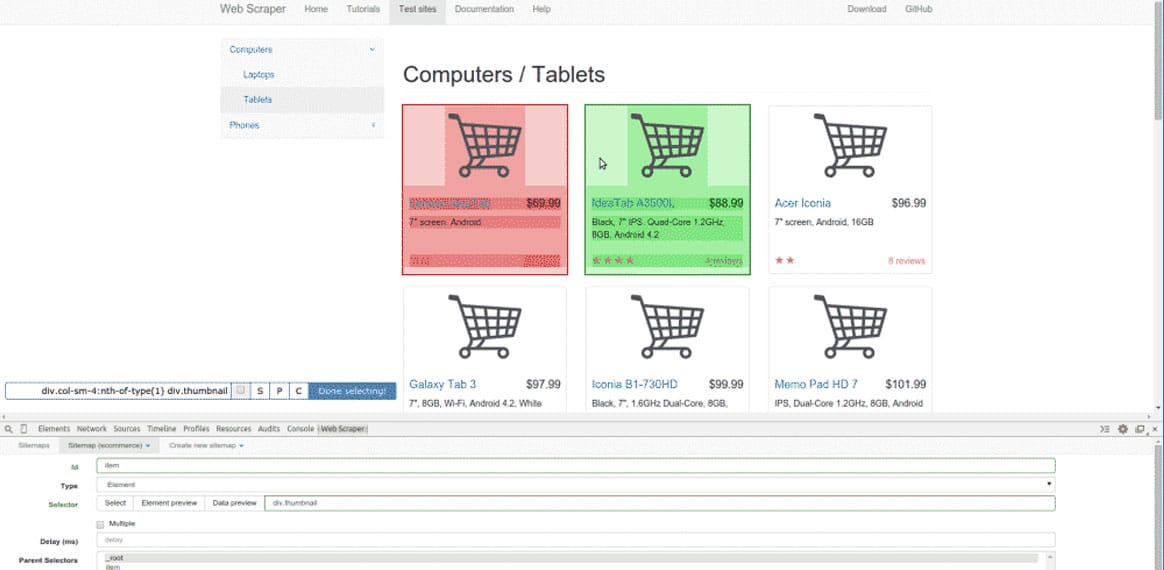Switch to the Timeline DevTools tab
The height and width of the screenshot is (570, 1164).
tap(161, 429)
